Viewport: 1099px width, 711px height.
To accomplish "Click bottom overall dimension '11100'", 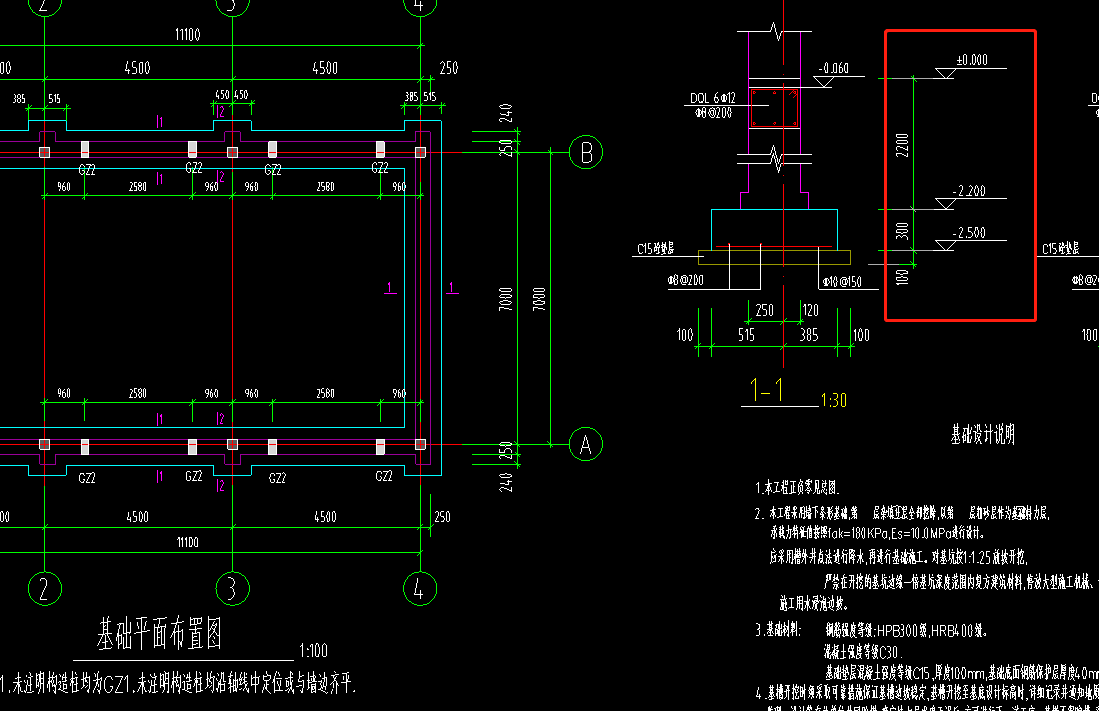I will 188,542.
